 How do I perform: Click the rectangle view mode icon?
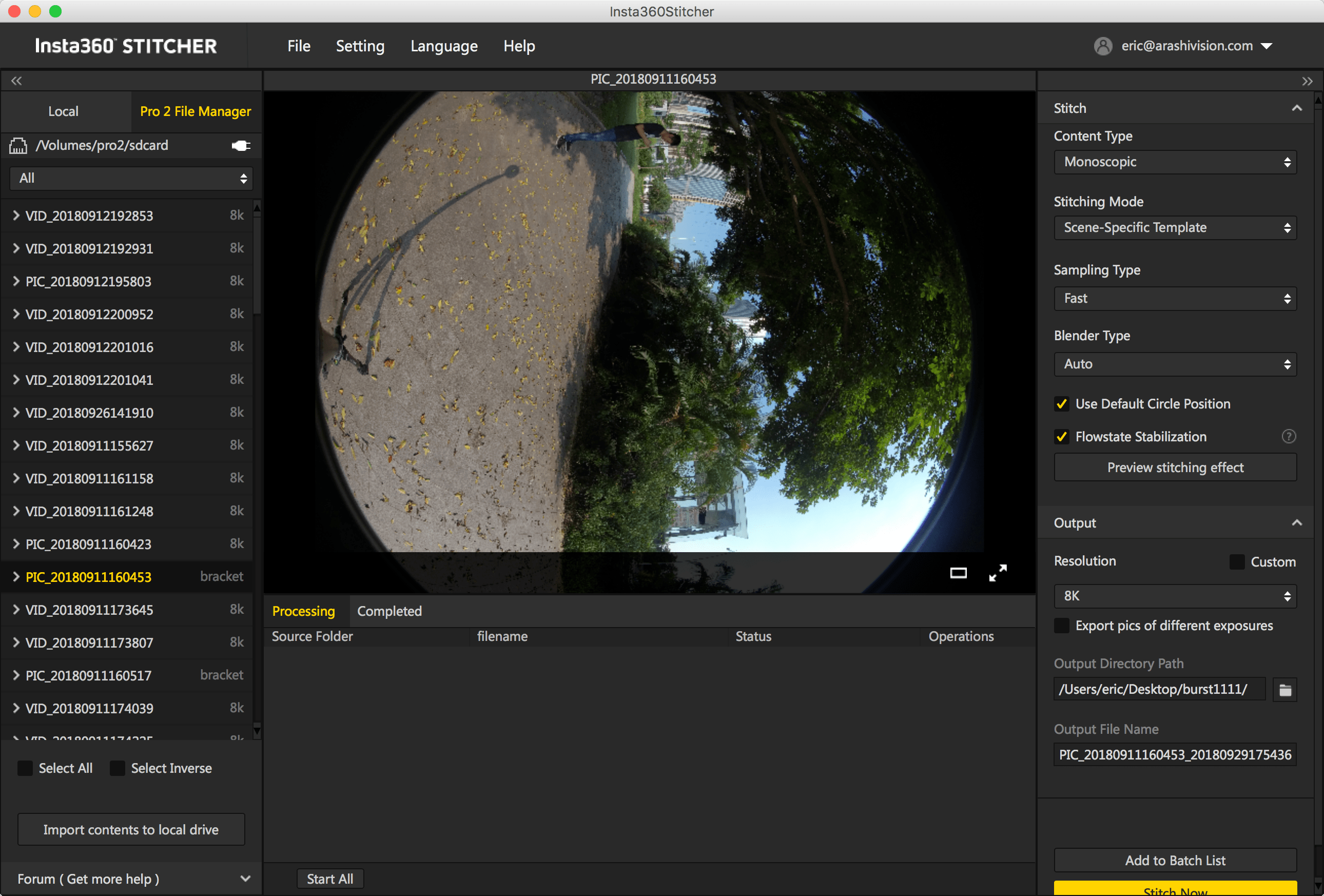pos(958,573)
